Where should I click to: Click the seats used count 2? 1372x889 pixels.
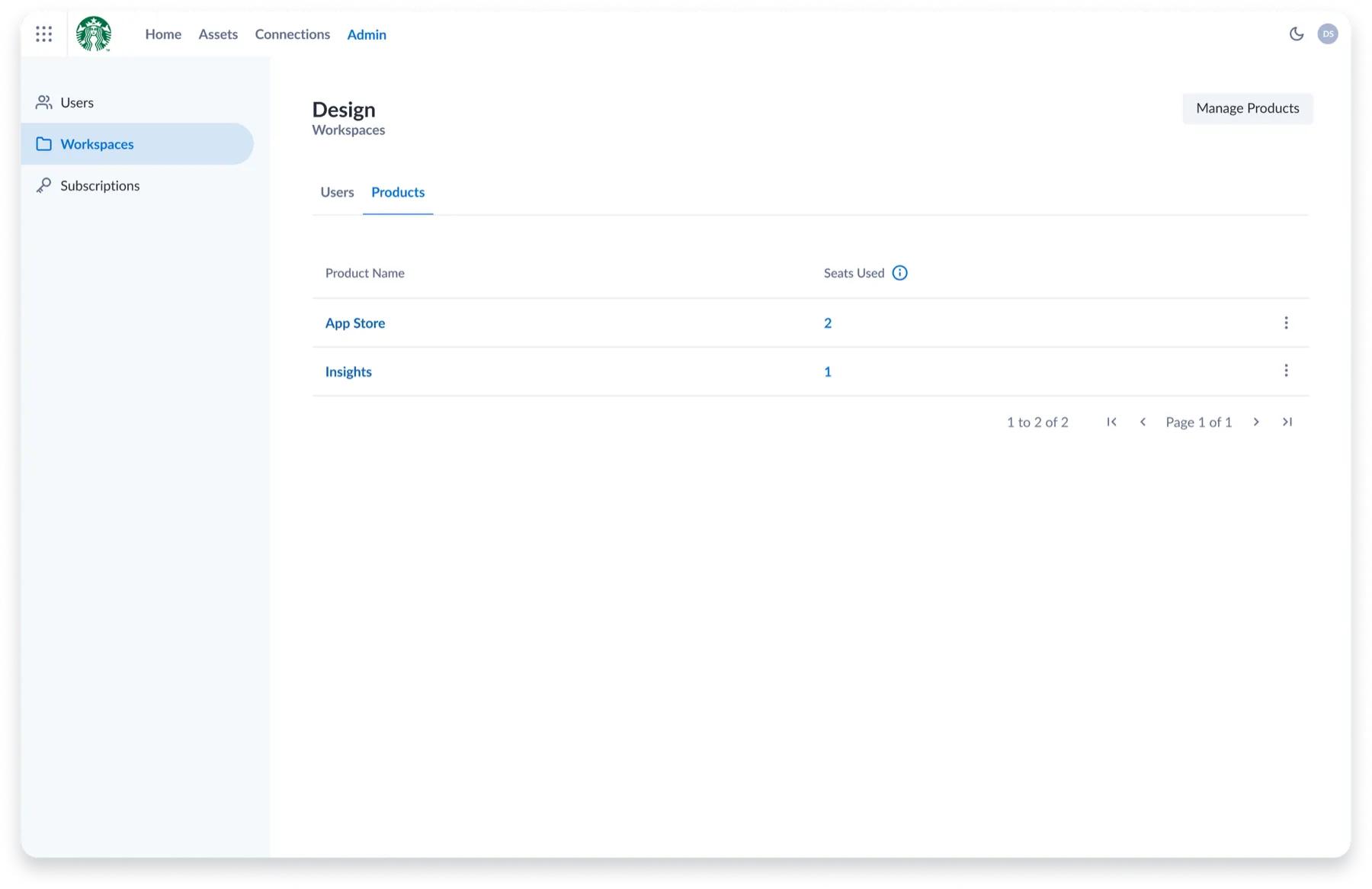pos(828,323)
